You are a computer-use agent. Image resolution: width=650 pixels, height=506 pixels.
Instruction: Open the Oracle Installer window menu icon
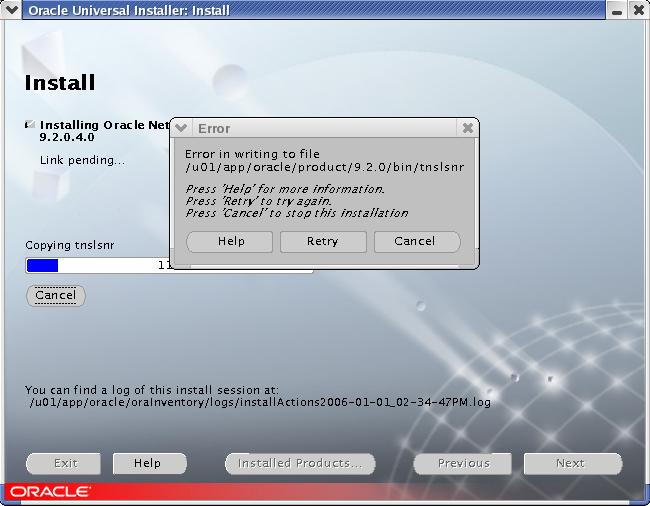[12, 10]
